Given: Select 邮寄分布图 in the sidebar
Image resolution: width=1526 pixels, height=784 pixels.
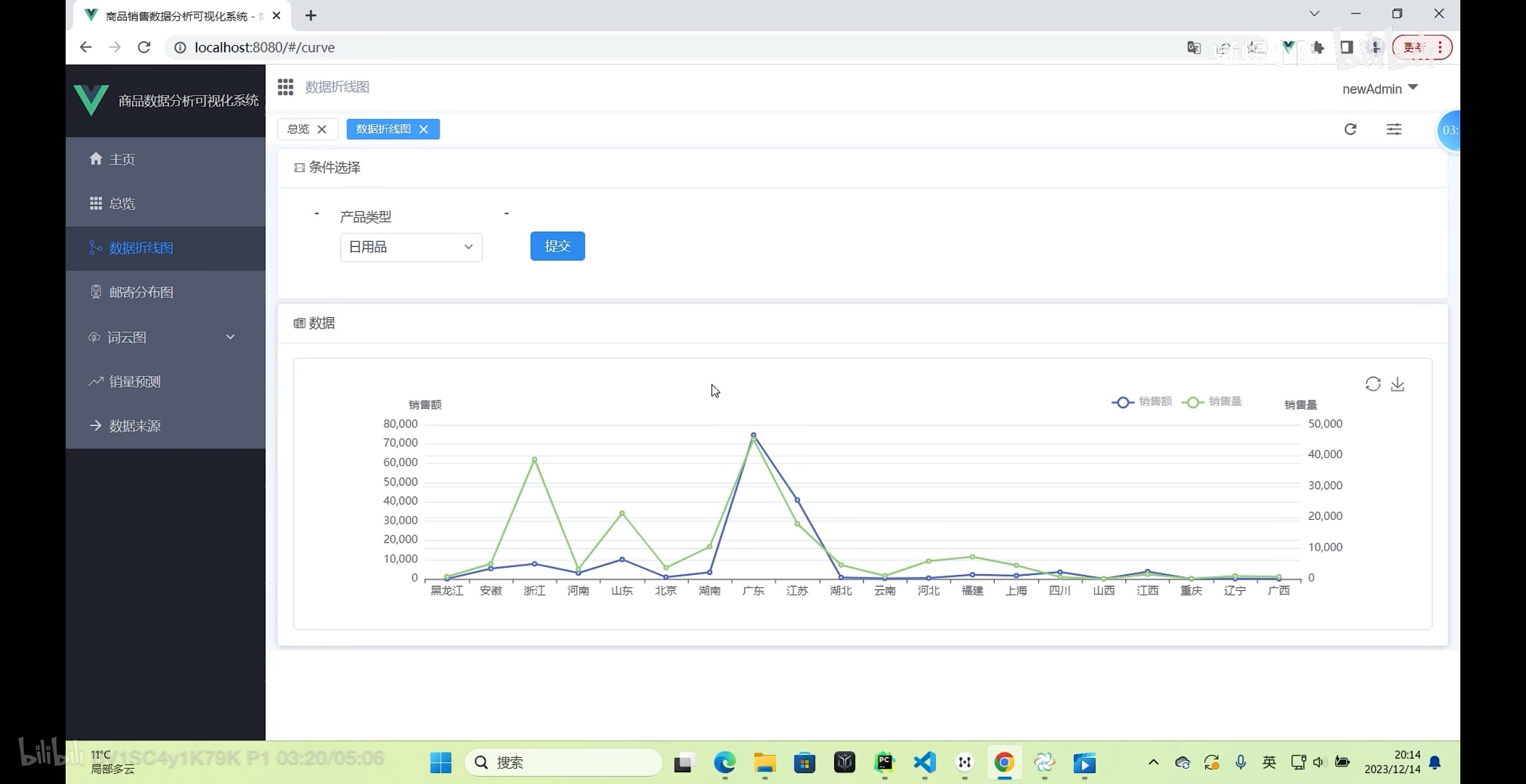Looking at the screenshot, I should coord(141,292).
